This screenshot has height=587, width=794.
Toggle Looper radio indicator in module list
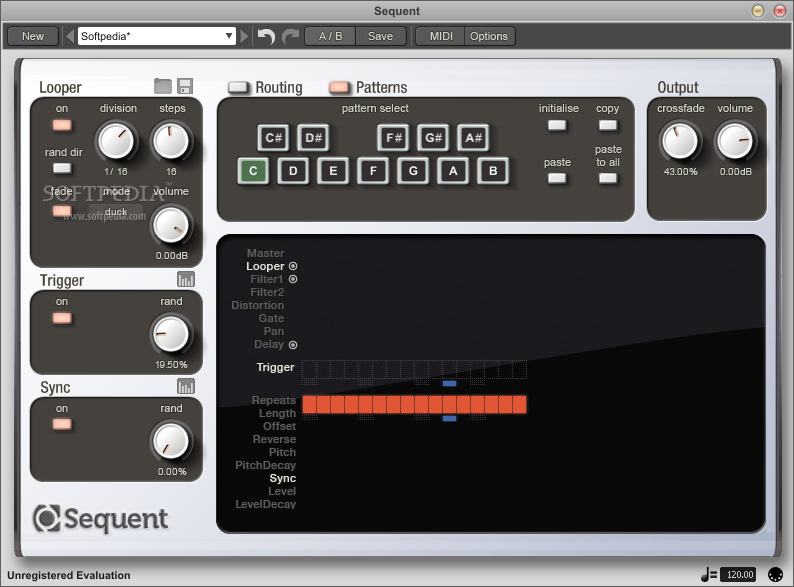293,266
